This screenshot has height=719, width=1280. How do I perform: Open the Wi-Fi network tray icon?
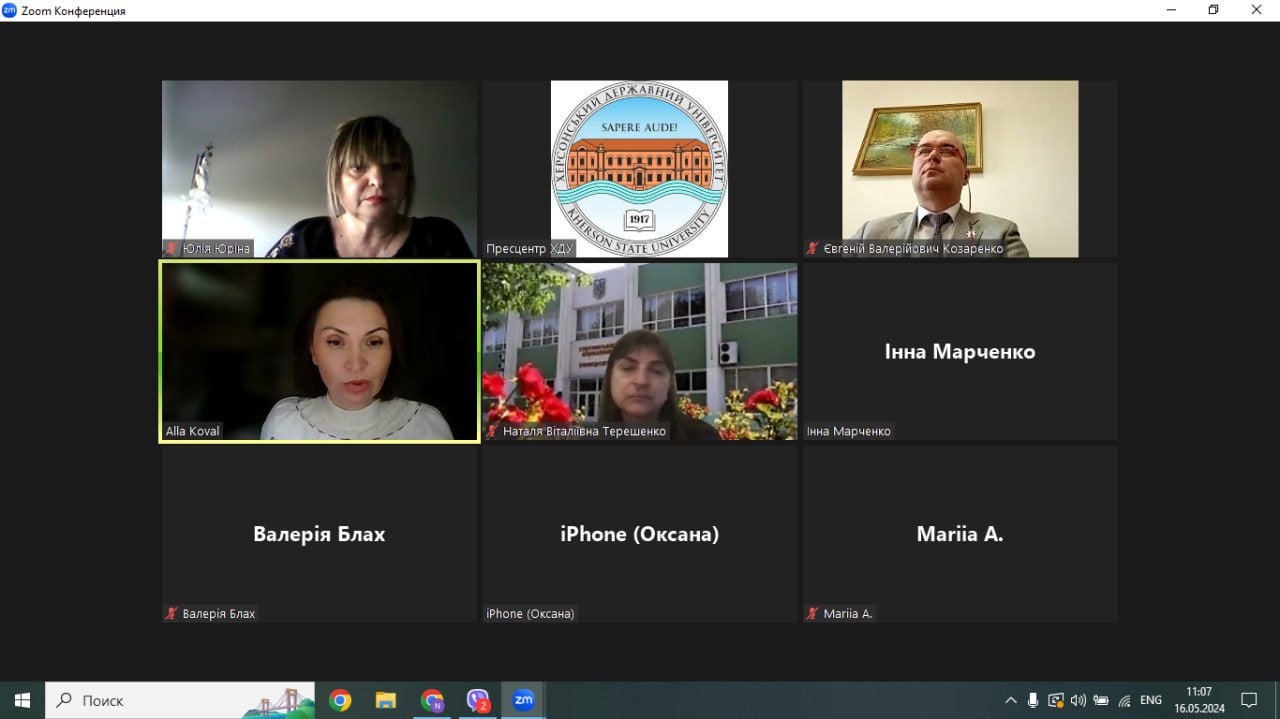click(x=1124, y=700)
